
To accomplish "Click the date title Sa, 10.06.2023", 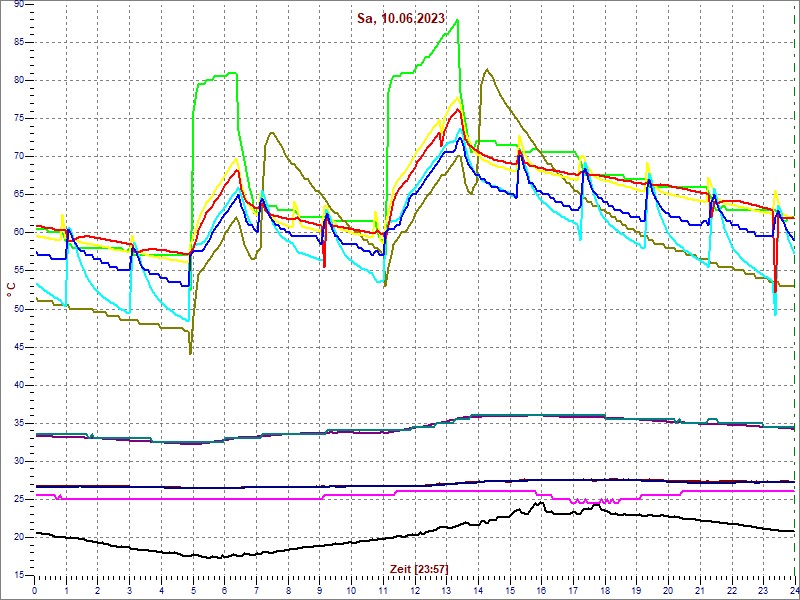I will point(401,19).
